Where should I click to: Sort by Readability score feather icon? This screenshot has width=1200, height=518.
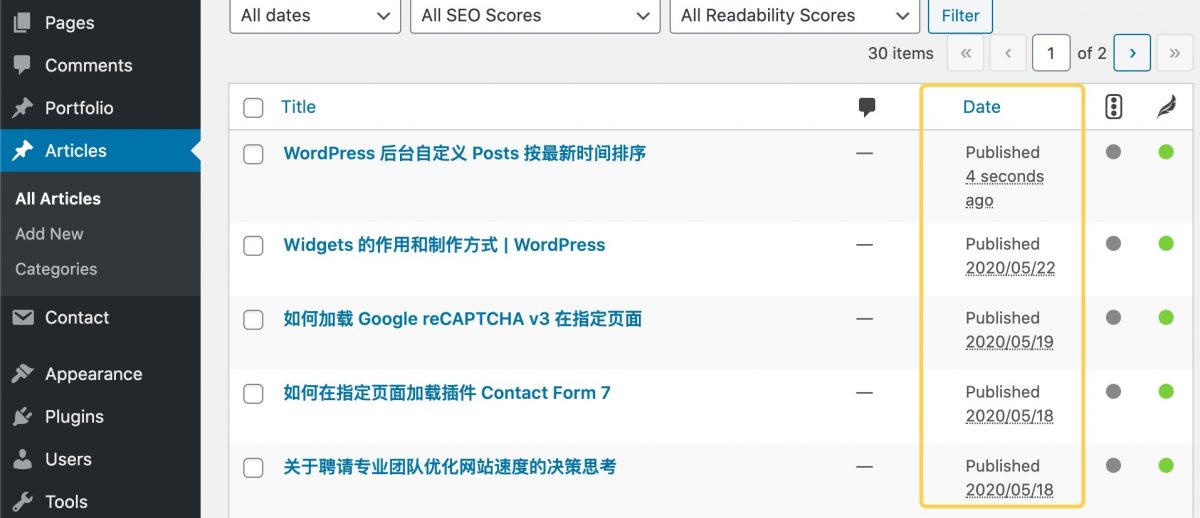pos(1166,107)
